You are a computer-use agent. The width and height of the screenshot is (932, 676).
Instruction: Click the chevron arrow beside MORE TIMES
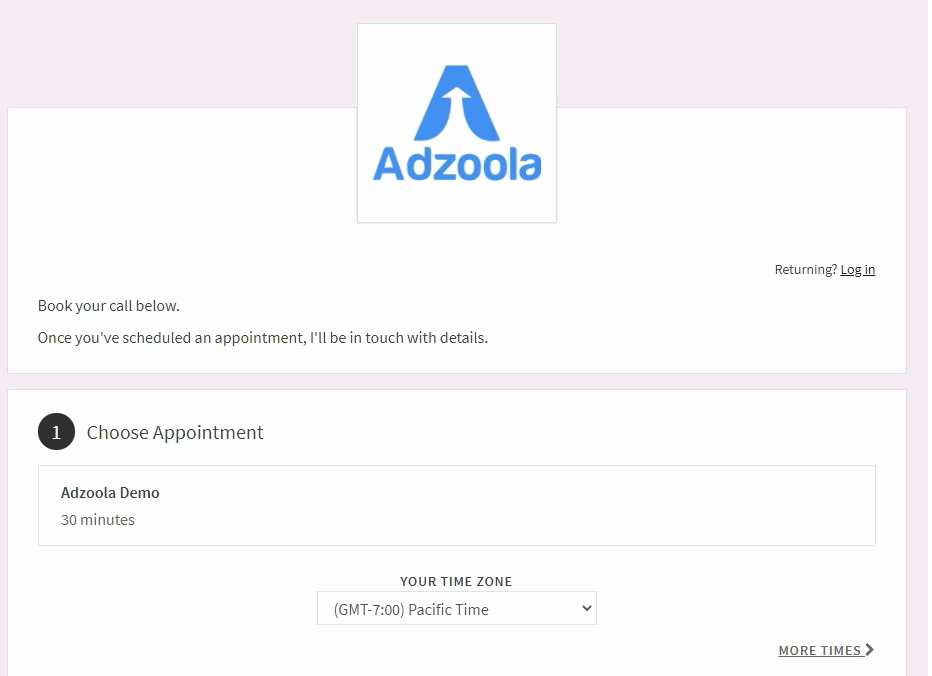click(870, 649)
